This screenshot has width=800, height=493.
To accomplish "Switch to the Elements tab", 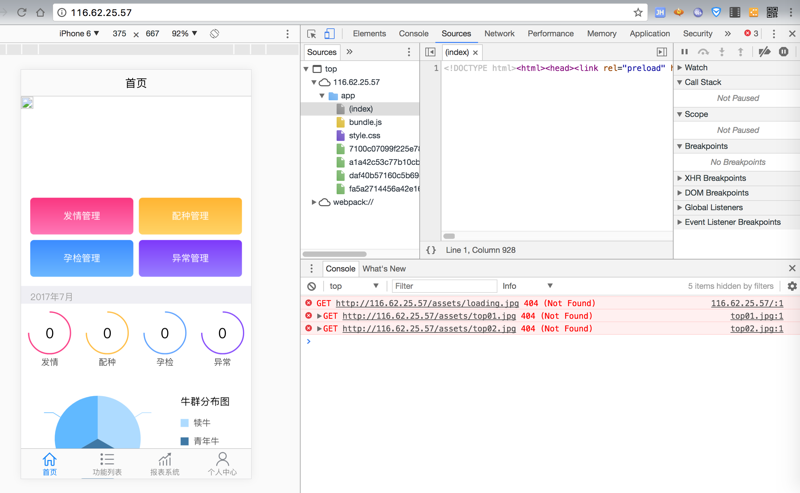I will 369,34.
